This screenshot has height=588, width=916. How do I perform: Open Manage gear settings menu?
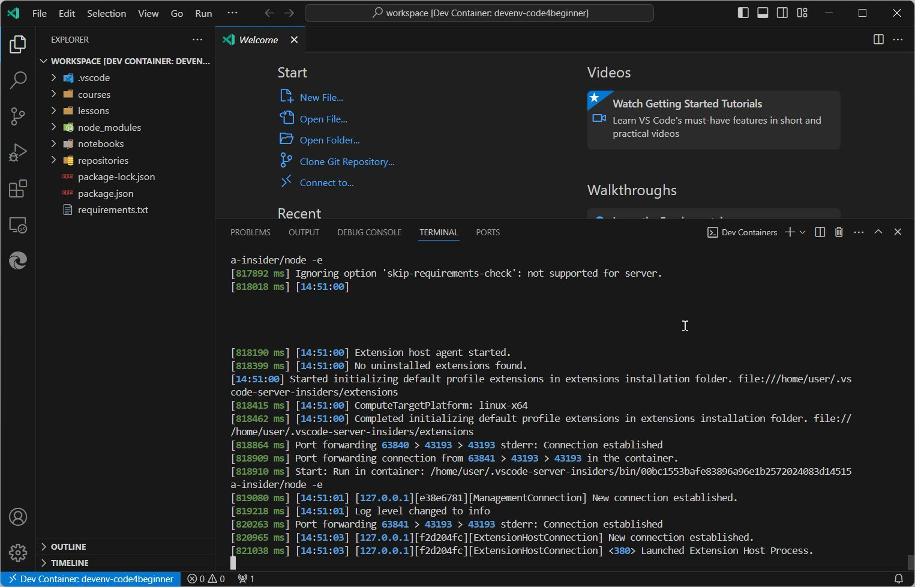click(18, 552)
